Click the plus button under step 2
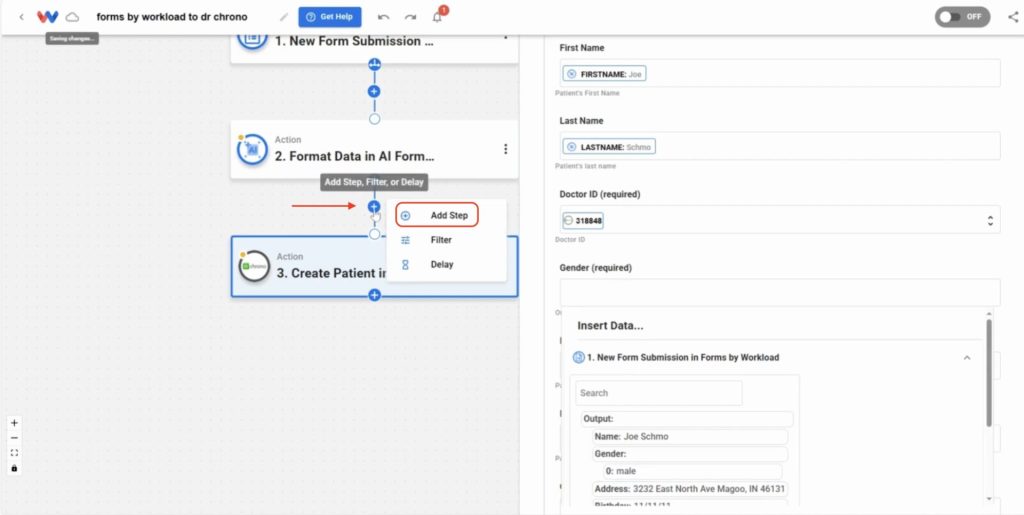Image resolution: width=1024 pixels, height=515 pixels. tap(374, 206)
